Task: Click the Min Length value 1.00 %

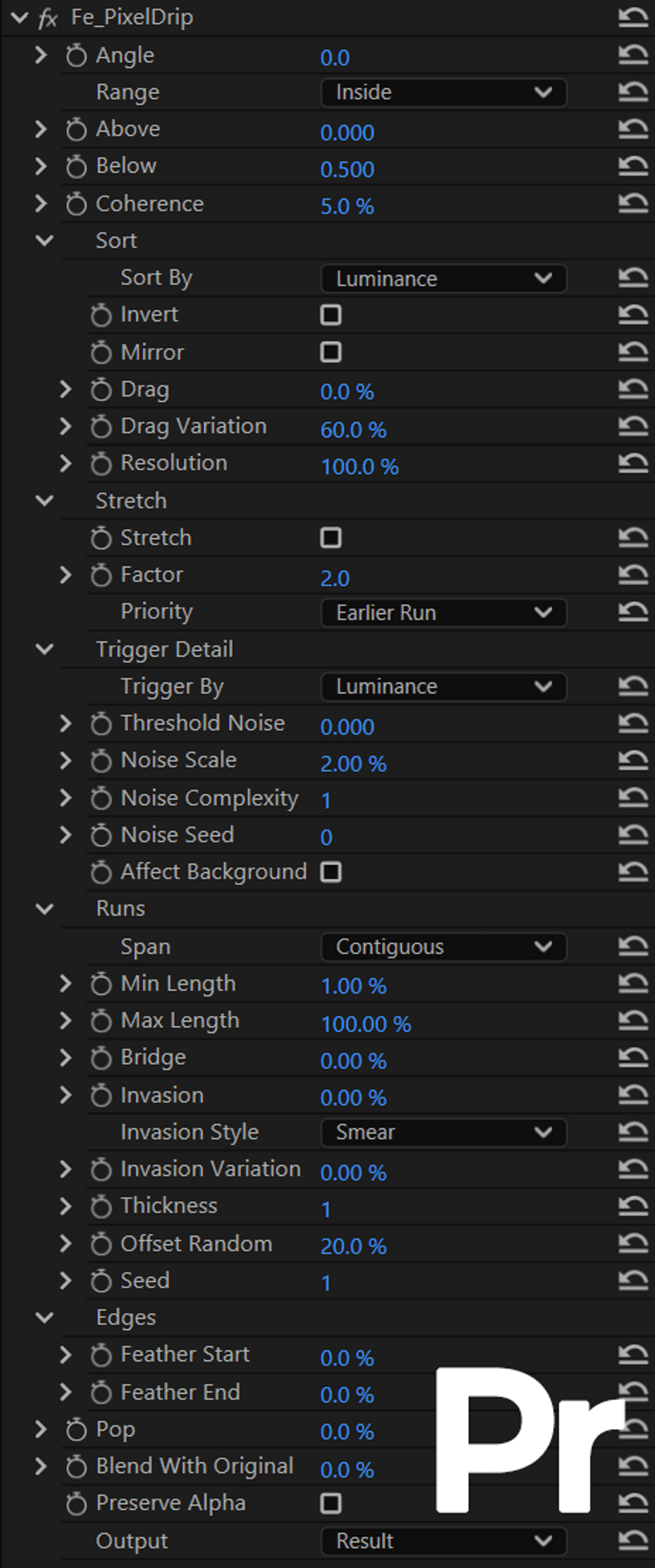Action: 353,987
